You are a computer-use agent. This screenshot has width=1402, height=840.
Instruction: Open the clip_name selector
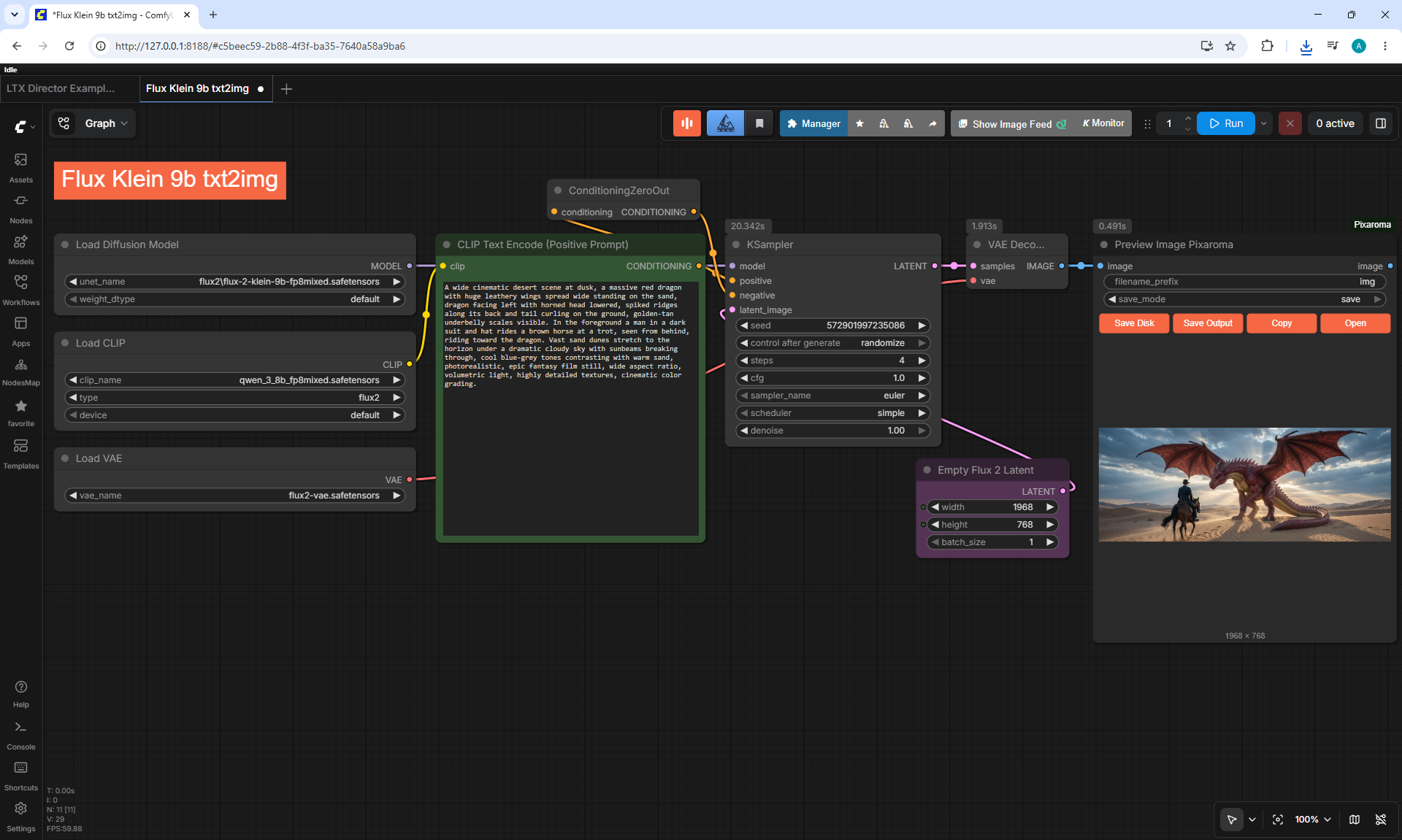pyautogui.click(x=235, y=380)
